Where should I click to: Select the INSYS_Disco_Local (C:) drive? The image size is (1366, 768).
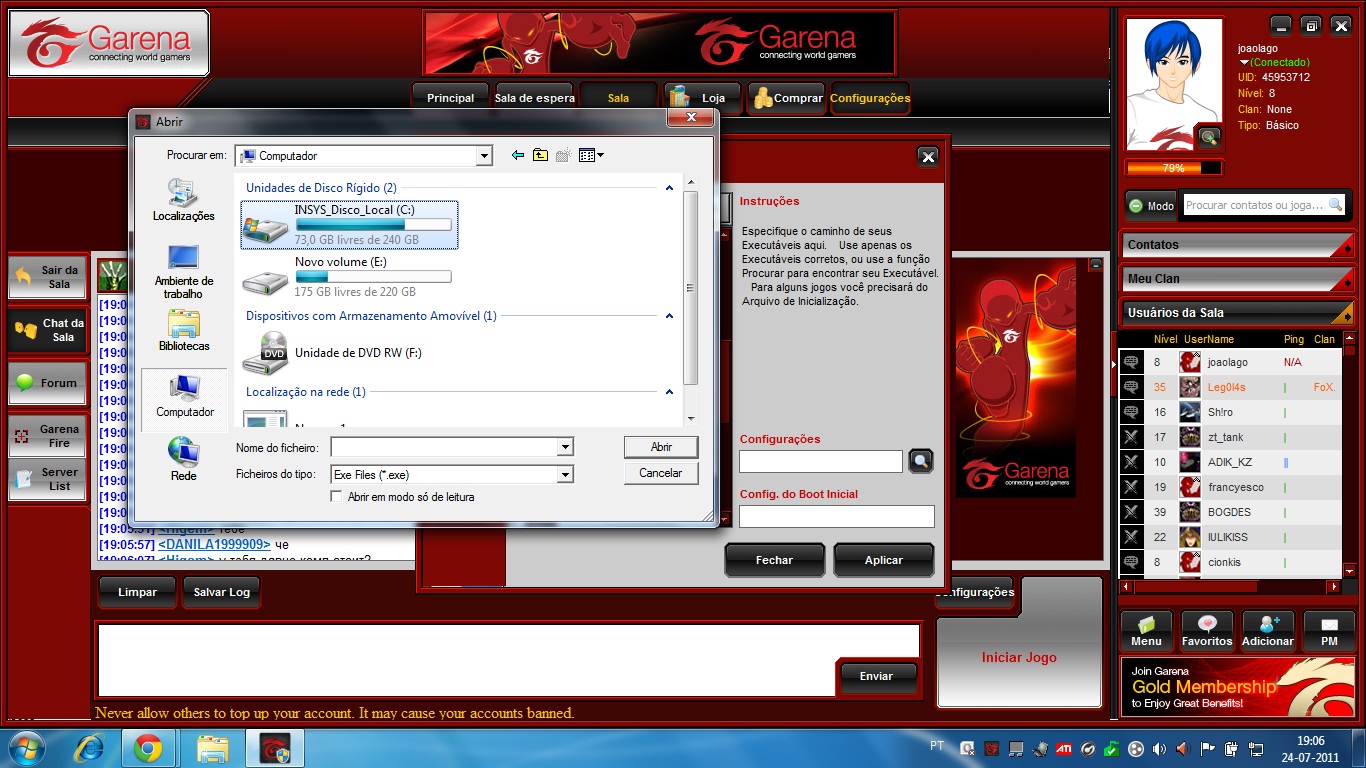pos(350,225)
